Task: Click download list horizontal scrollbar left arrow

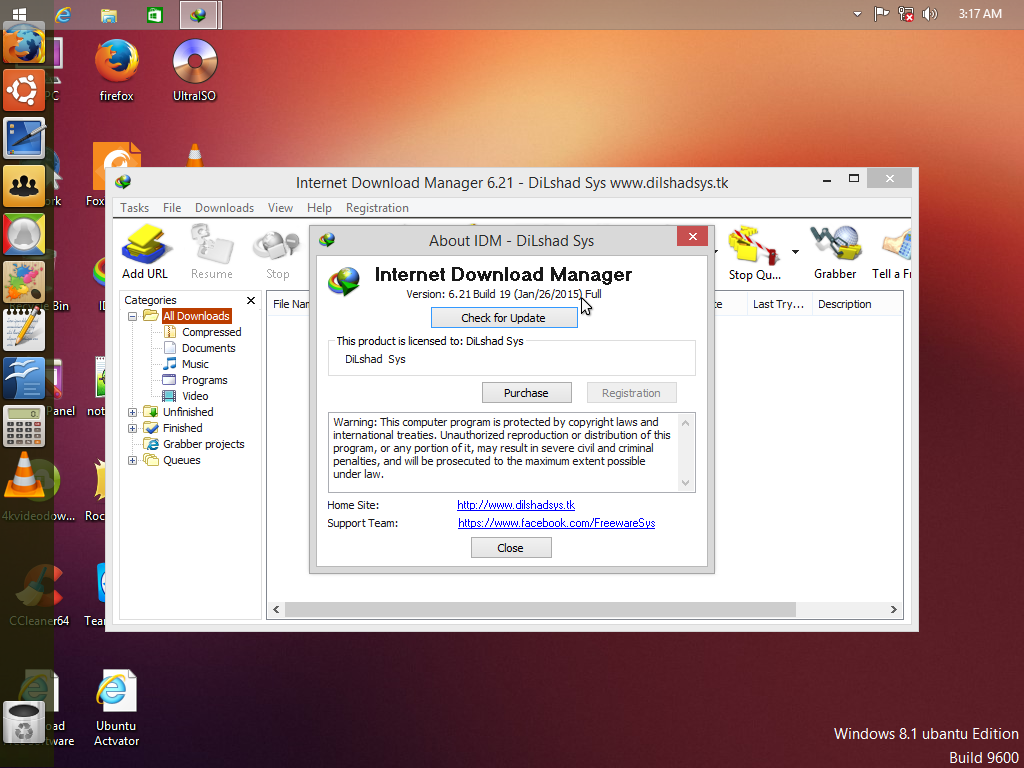Action: click(x=276, y=609)
